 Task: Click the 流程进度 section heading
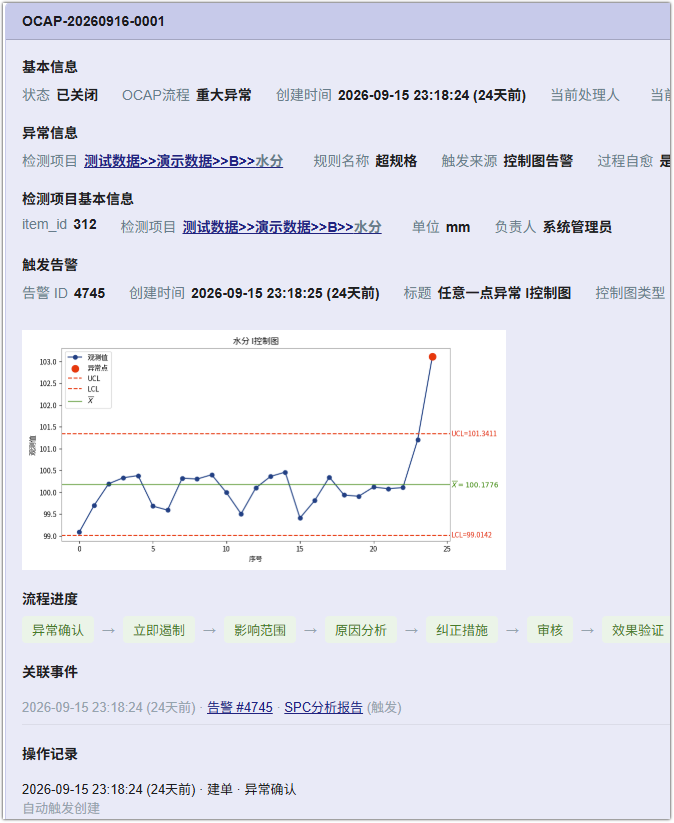pos(50,599)
